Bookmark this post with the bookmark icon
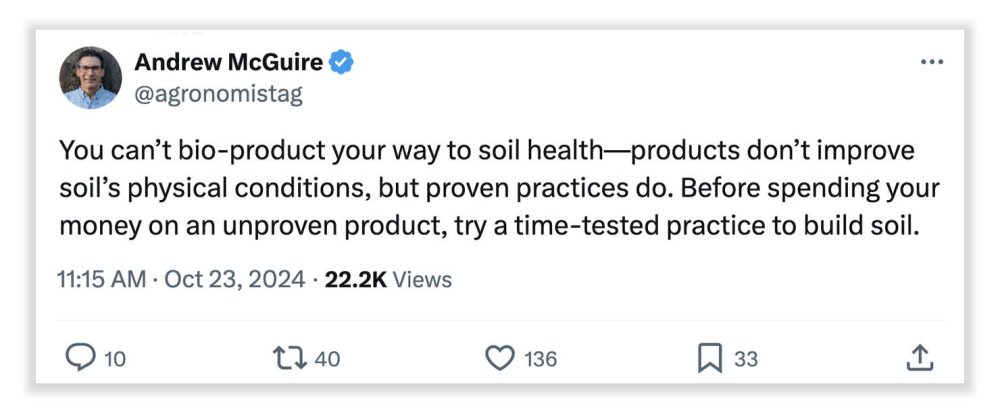 click(709, 358)
